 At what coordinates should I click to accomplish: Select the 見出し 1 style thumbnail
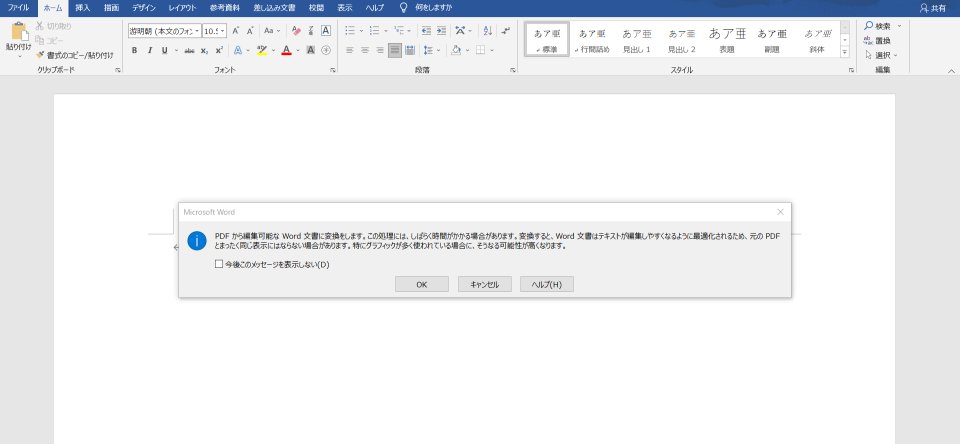click(637, 40)
